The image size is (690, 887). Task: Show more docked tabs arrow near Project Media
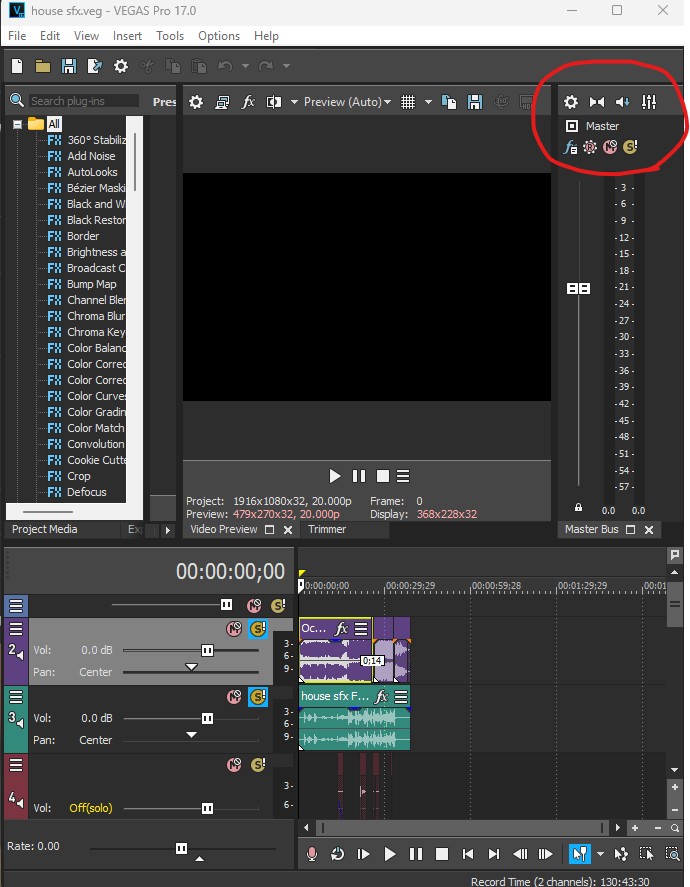click(x=167, y=531)
